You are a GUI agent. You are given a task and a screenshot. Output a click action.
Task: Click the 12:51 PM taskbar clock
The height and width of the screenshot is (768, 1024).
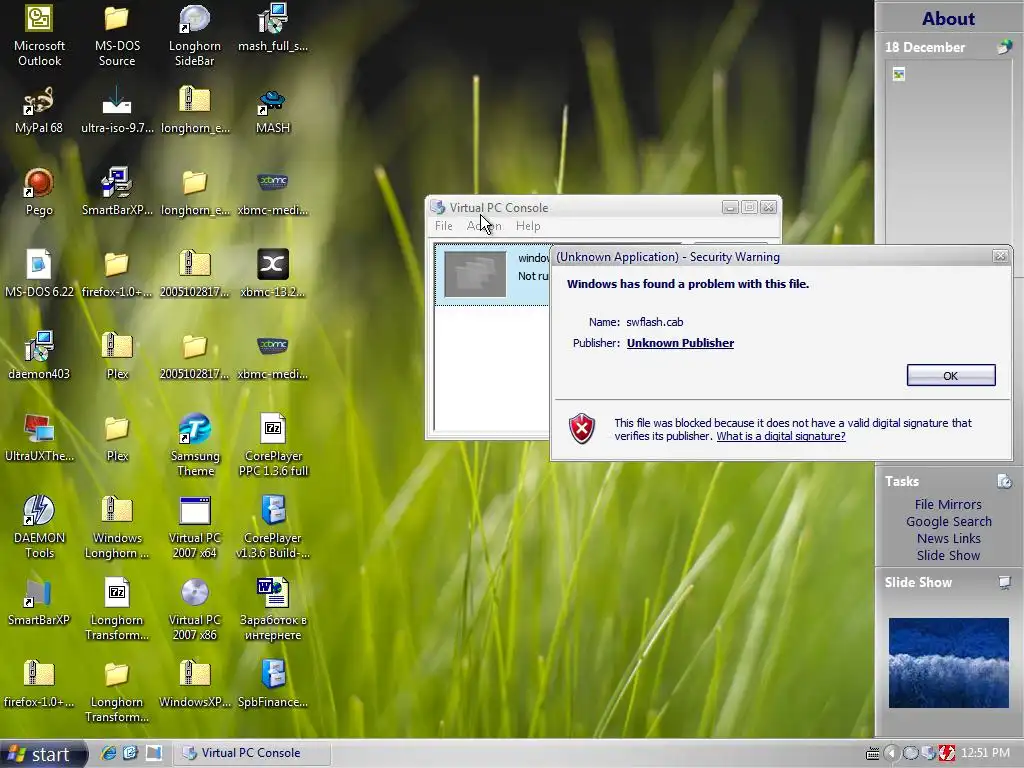985,753
